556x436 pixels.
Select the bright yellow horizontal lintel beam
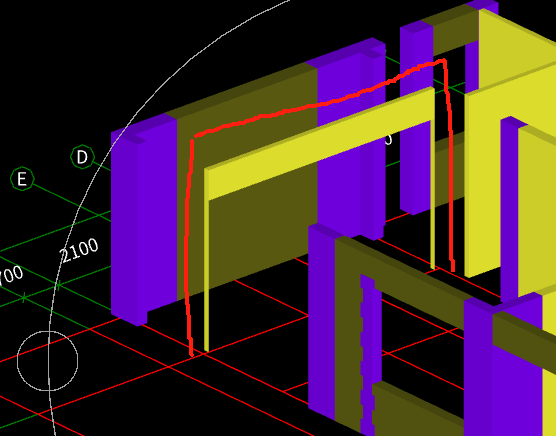pos(319,144)
